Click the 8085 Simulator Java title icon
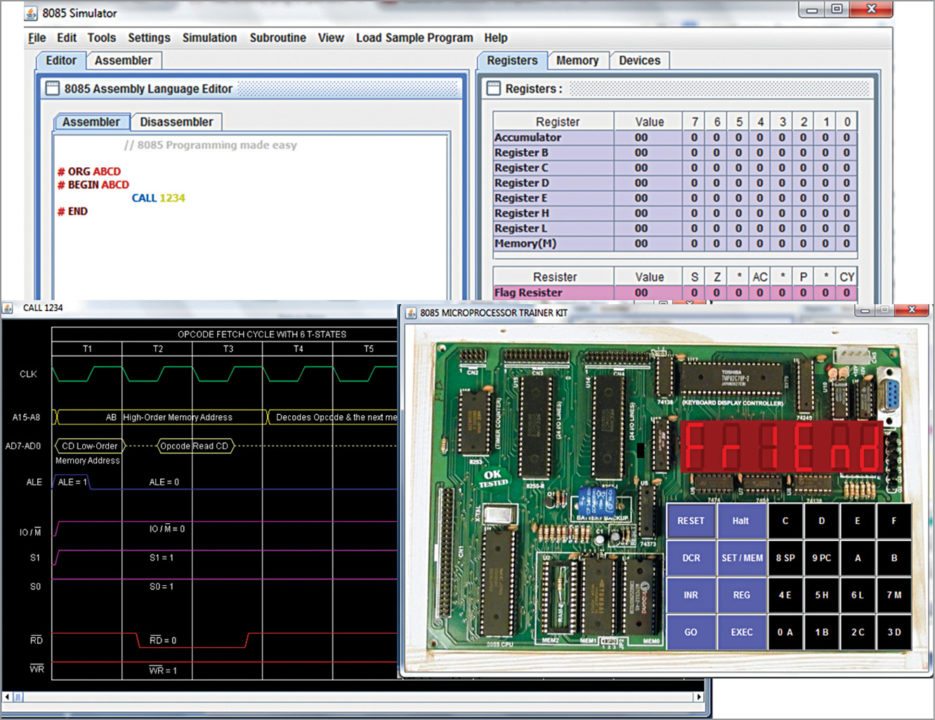Screen dimensions: 935x720 click(x=30, y=13)
